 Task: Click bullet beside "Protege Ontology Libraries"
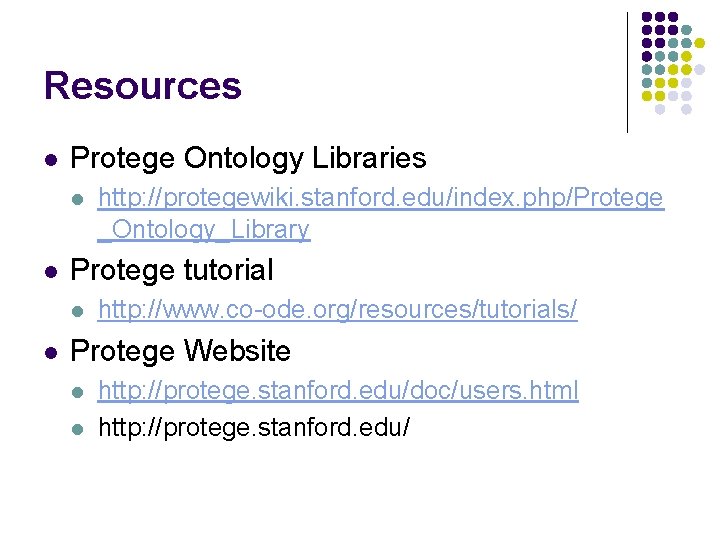(x=51, y=159)
